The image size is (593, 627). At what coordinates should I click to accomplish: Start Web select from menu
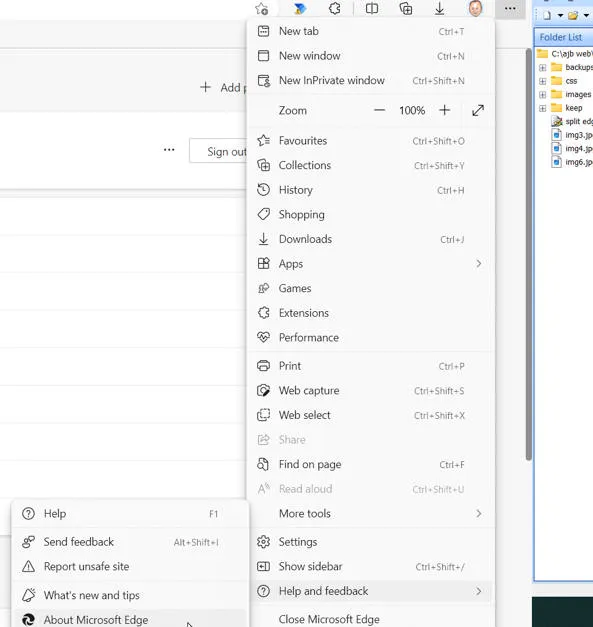click(x=371, y=415)
